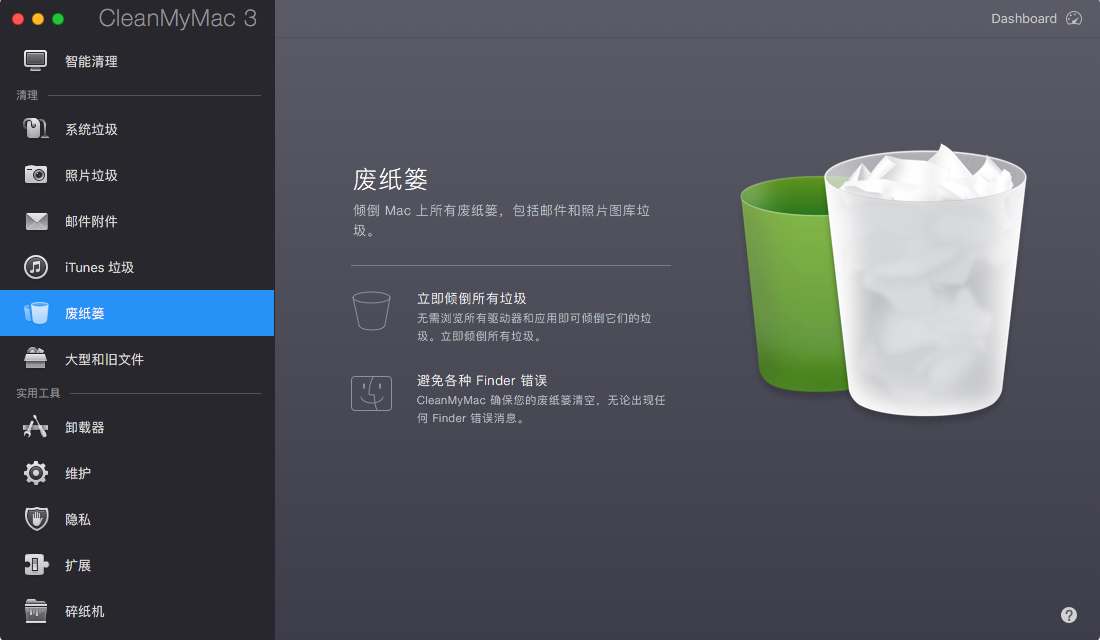Close the CleanMyMac 3 window
Image resolution: width=1100 pixels, height=640 pixels.
(x=18, y=19)
